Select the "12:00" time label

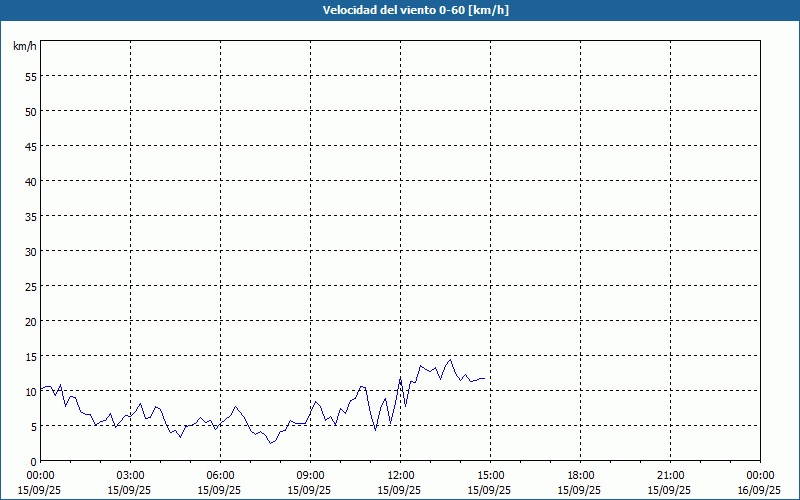[x=401, y=476]
